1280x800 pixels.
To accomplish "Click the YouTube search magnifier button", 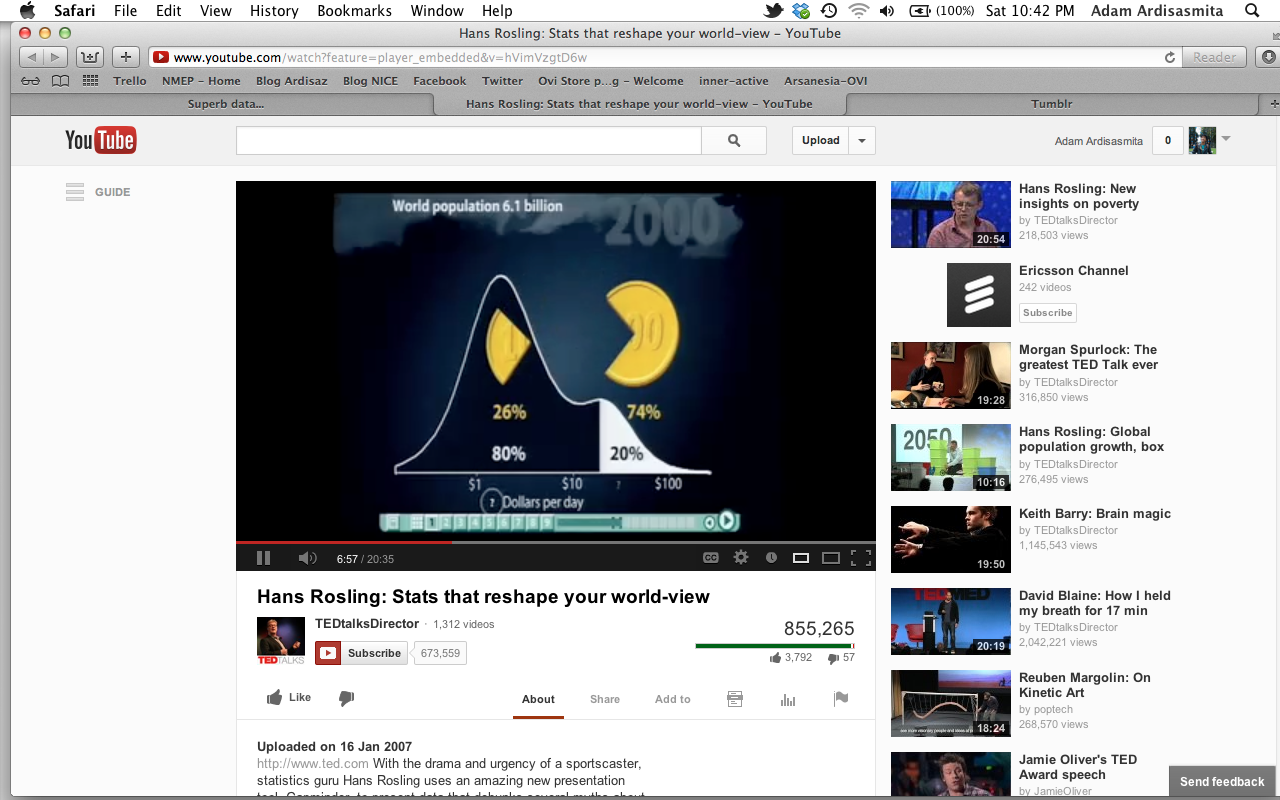I will [x=734, y=141].
